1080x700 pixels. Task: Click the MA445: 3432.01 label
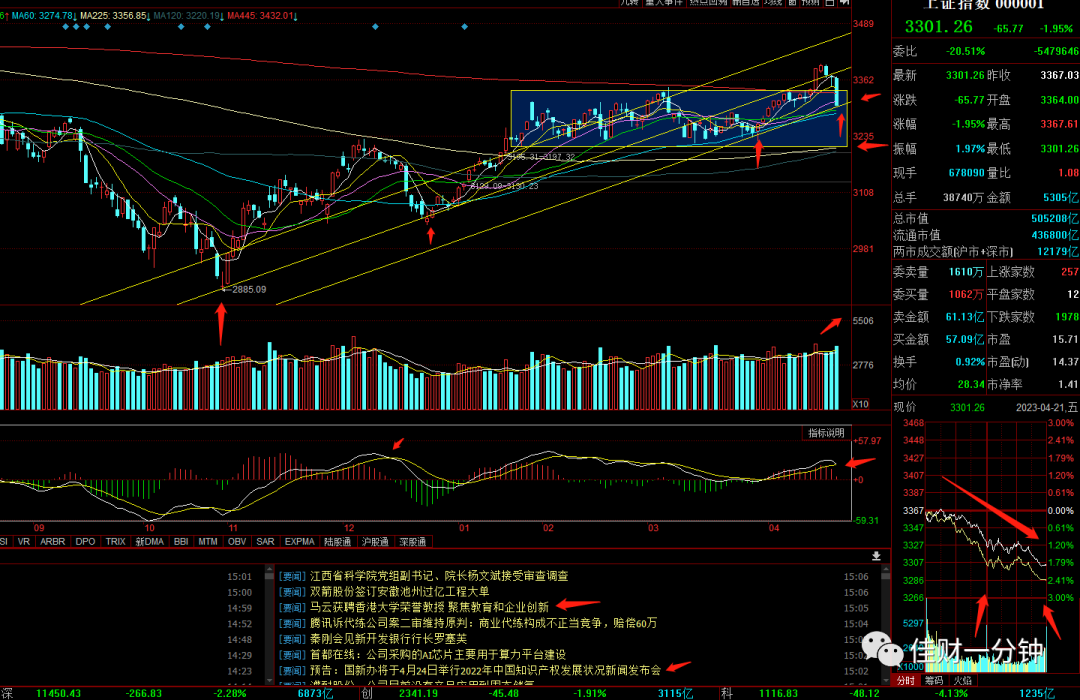(262, 15)
